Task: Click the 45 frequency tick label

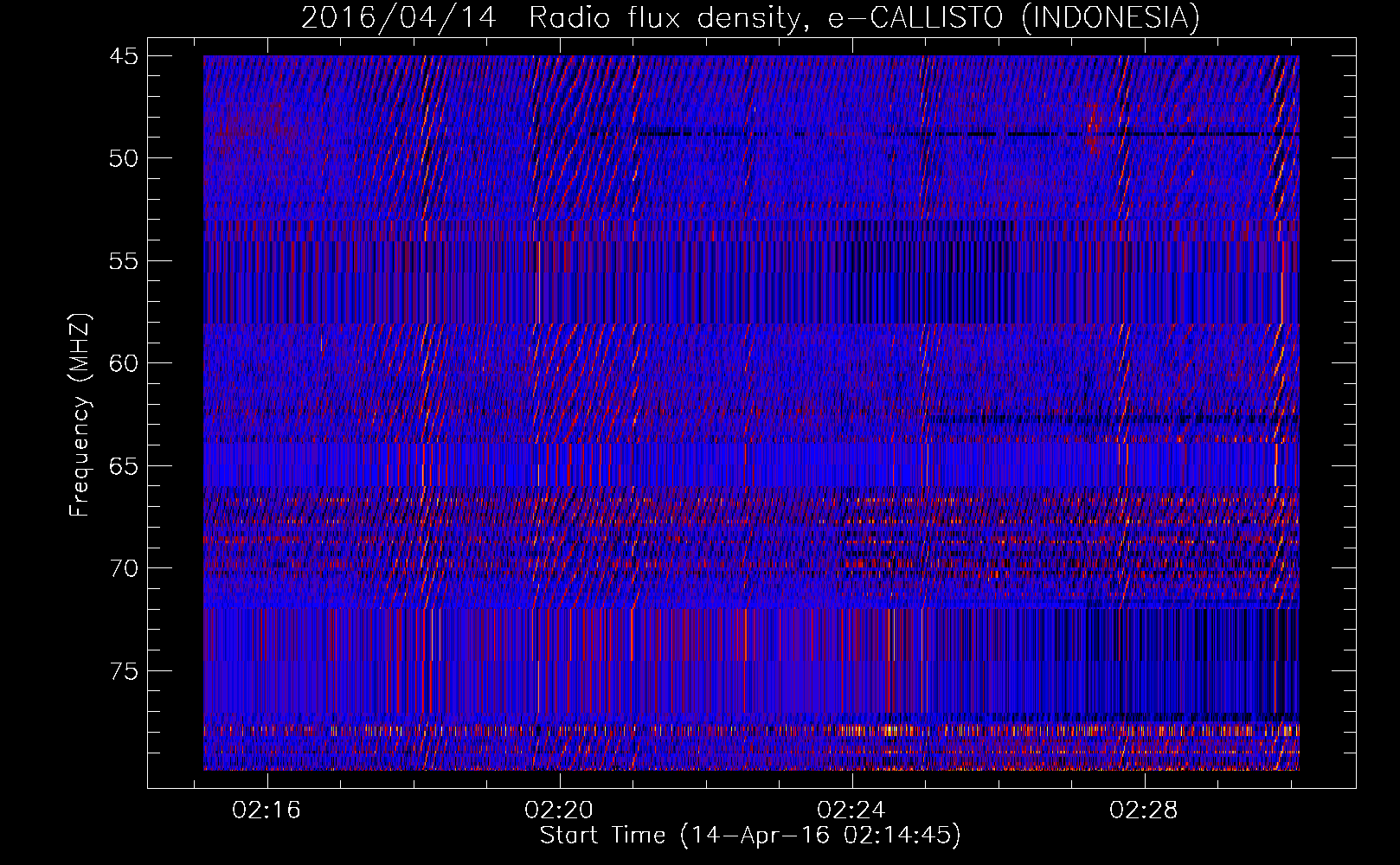Action: pyautogui.click(x=124, y=56)
